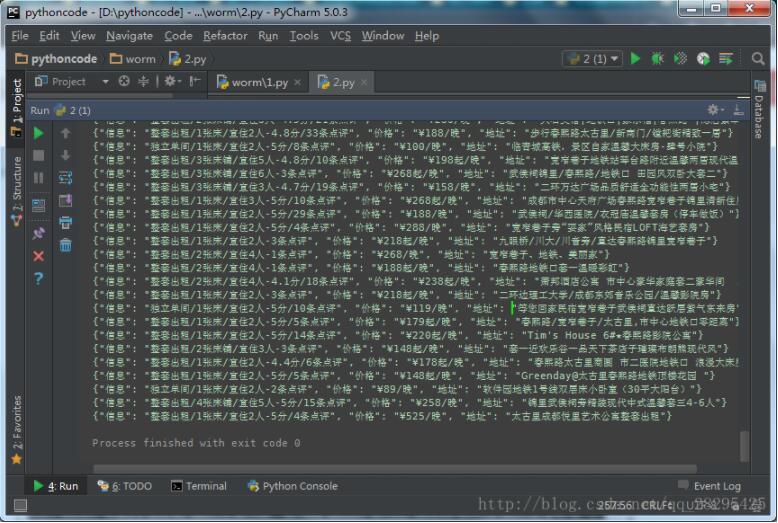Click the output line with Tim's House
This screenshot has height=523, width=778.
(398, 335)
